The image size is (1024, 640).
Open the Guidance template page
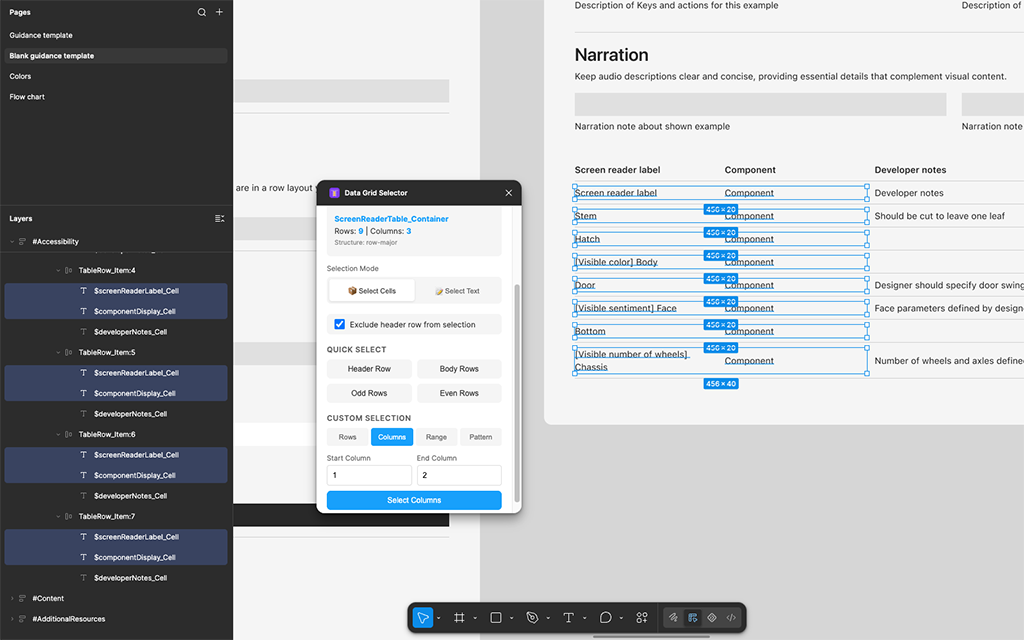[40, 35]
